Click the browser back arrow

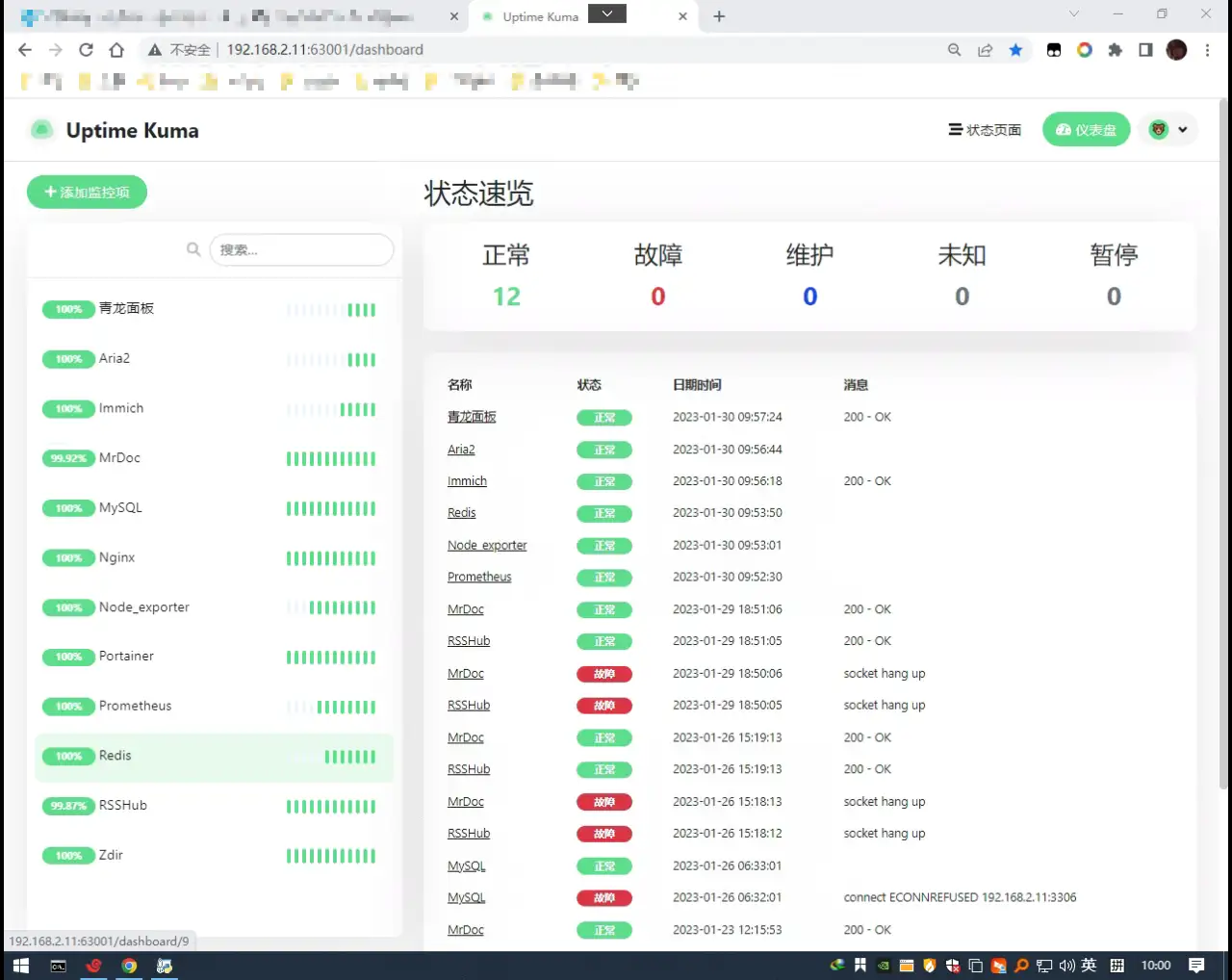[x=25, y=50]
